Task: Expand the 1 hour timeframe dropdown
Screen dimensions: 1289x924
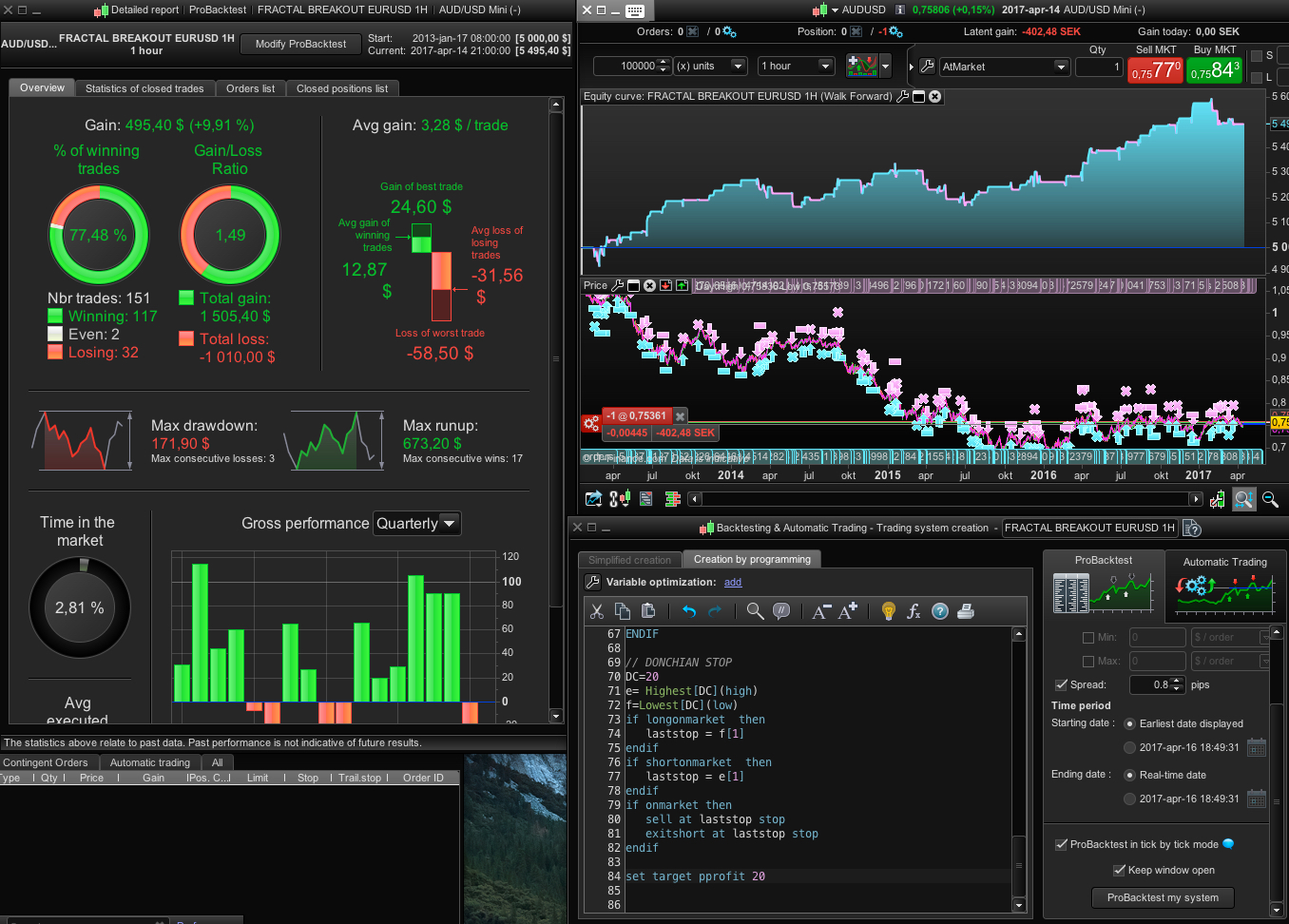Action: (826, 66)
